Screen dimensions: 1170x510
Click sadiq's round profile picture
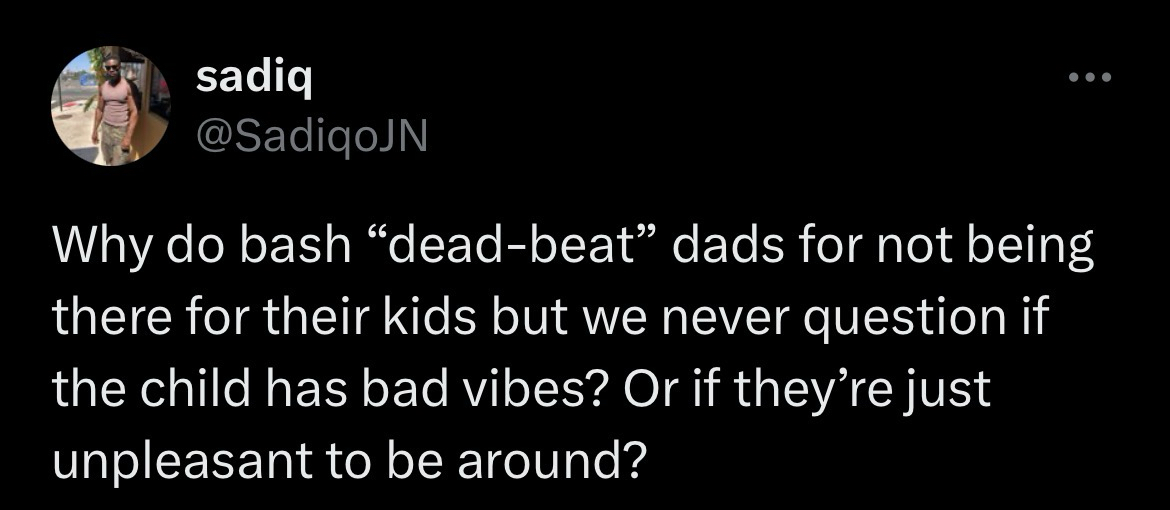(x=111, y=106)
